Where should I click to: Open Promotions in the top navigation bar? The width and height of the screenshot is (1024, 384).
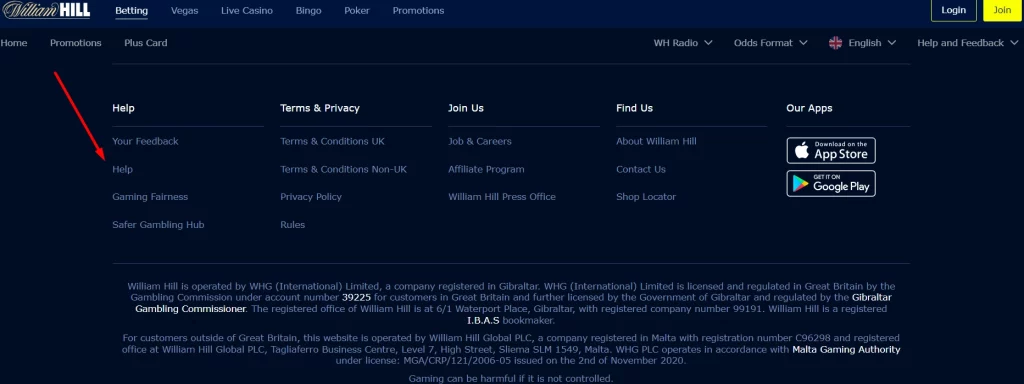tap(418, 10)
